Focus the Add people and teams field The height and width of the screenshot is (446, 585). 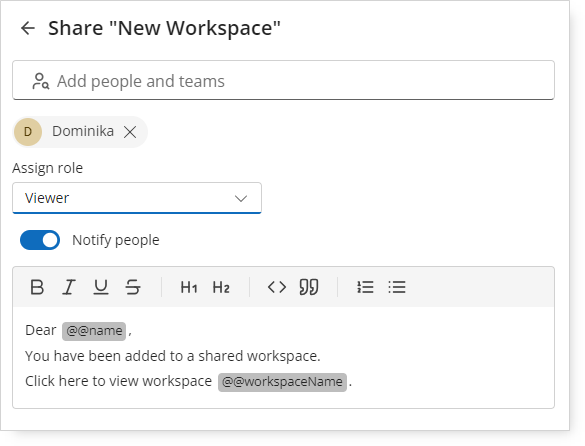284,80
